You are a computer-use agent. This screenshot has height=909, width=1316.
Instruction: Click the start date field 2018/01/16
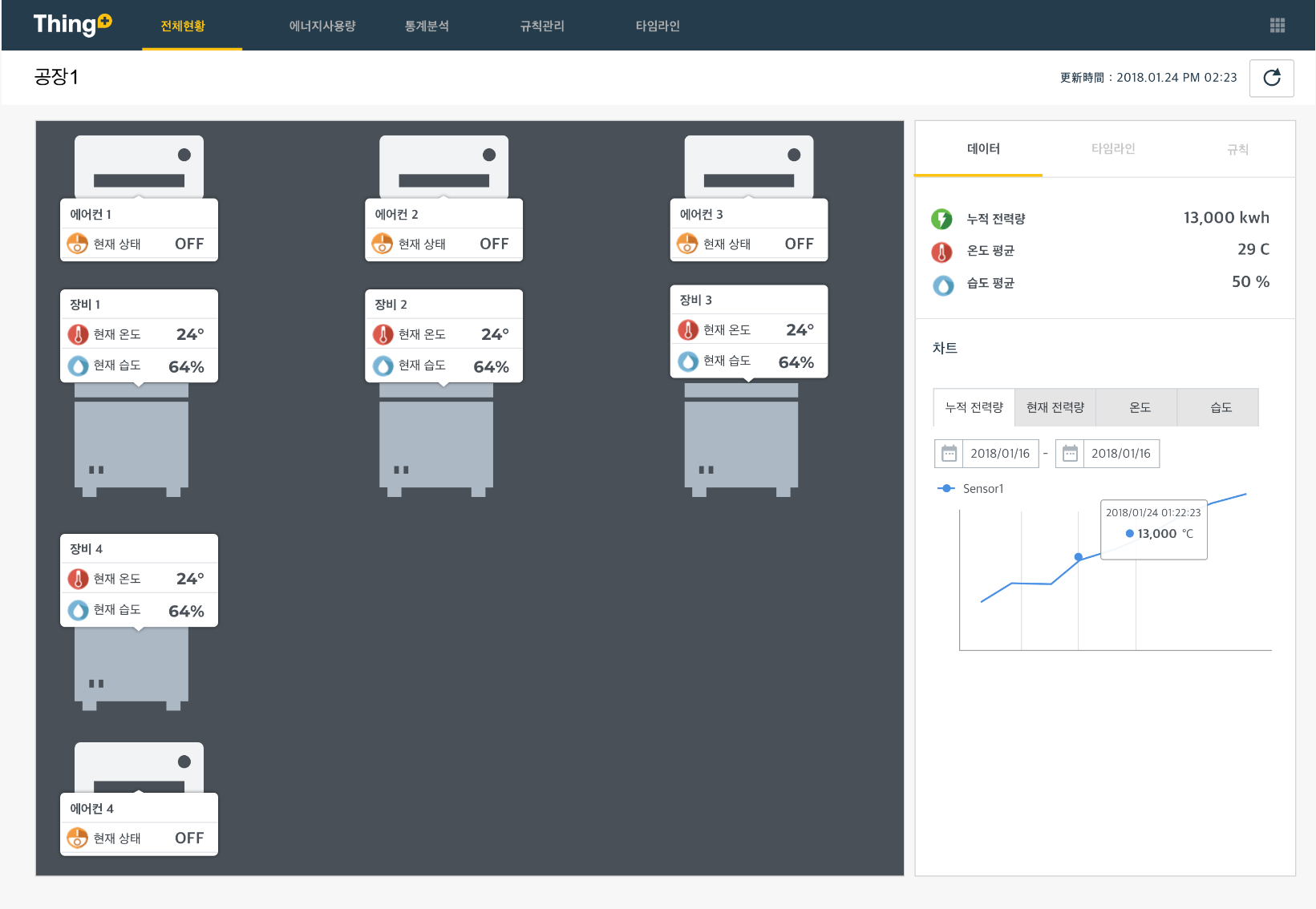(x=1000, y=454)
